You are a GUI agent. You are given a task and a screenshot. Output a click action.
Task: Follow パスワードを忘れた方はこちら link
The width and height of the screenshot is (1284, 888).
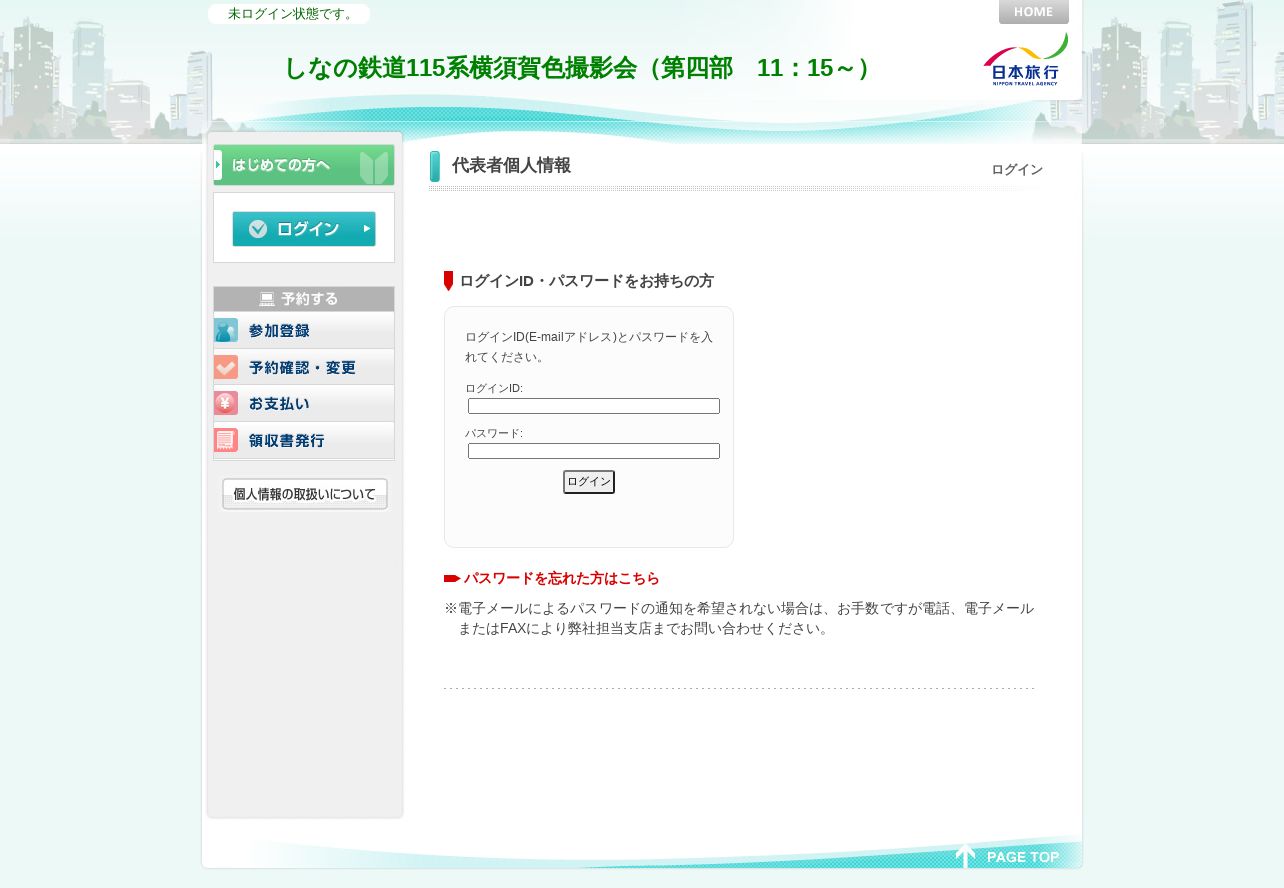pos(561,578)
